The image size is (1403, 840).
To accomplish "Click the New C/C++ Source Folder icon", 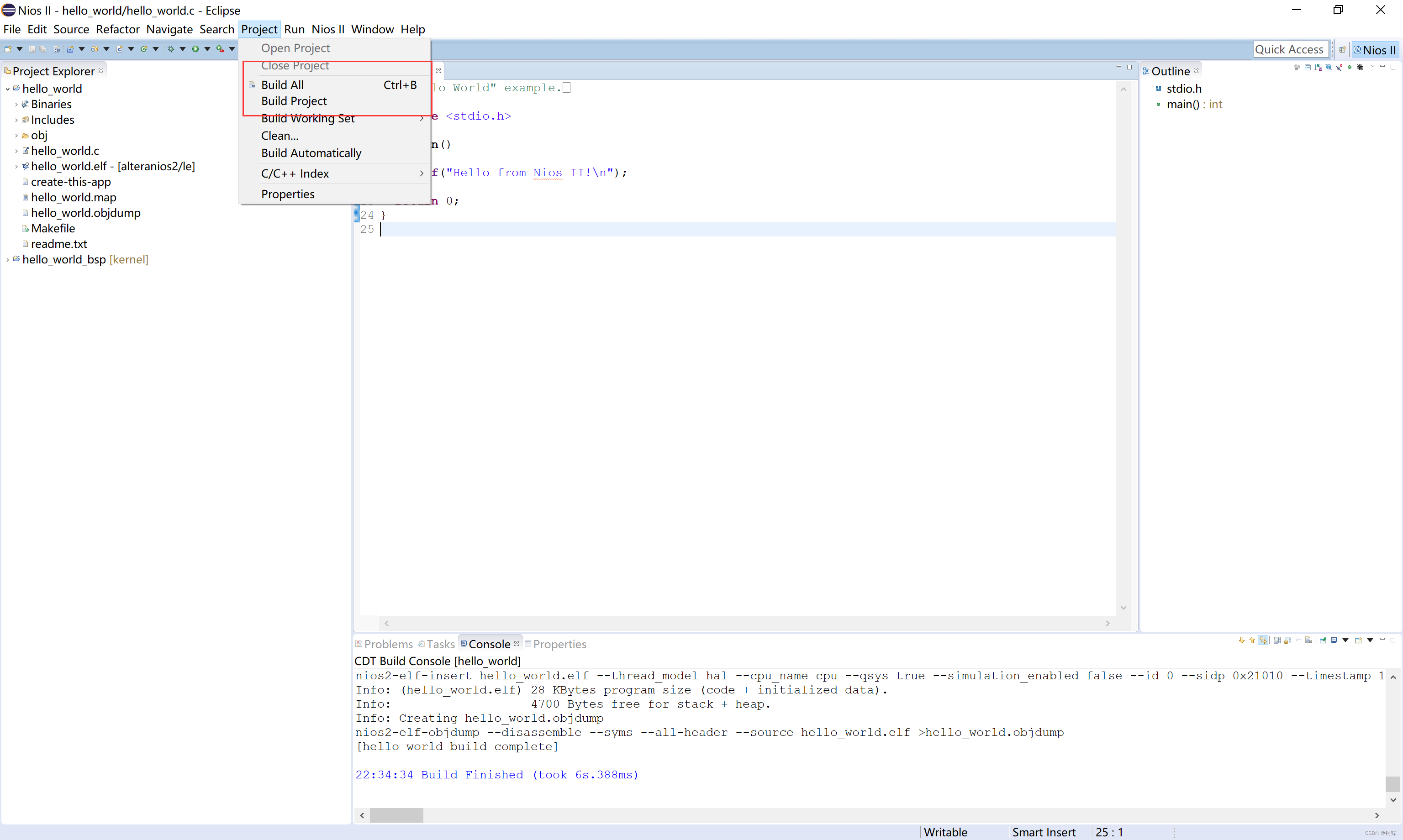I will (x=95, y=49).
